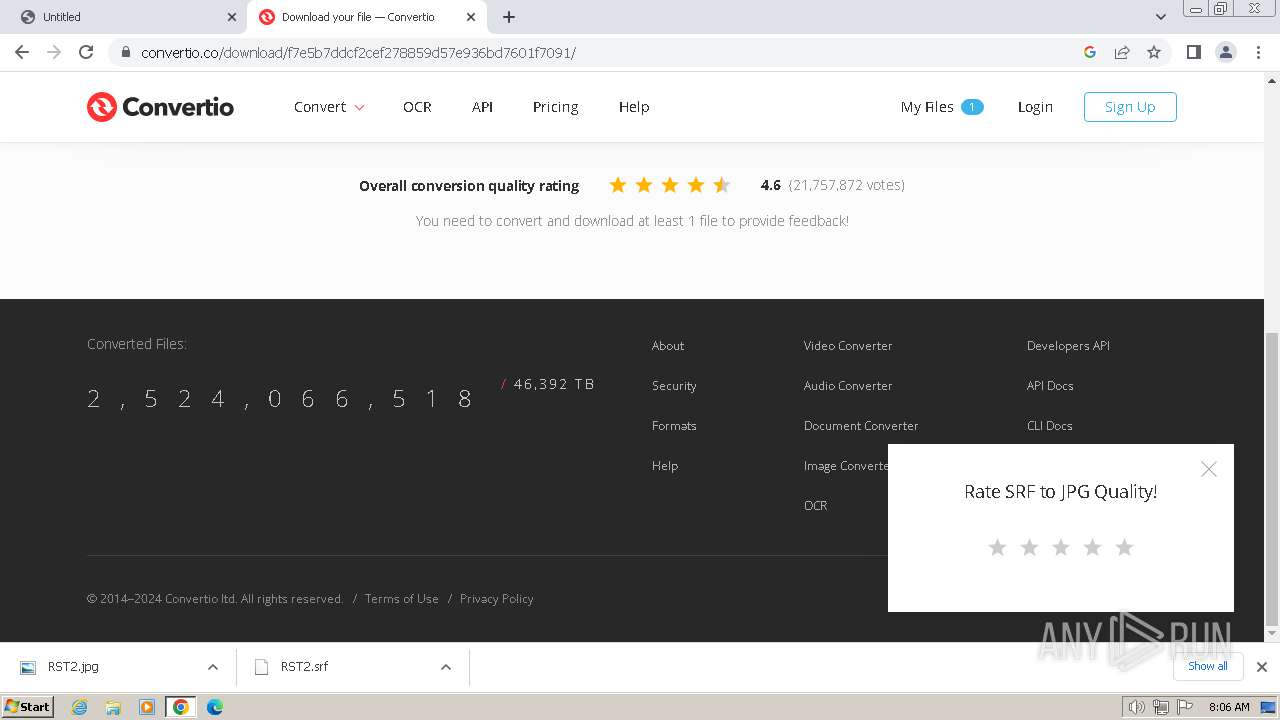Viewport: 1280px width, 720px height.
Task: Open API Docs link
Action: pyautogui.click(x=1050, y=386)
